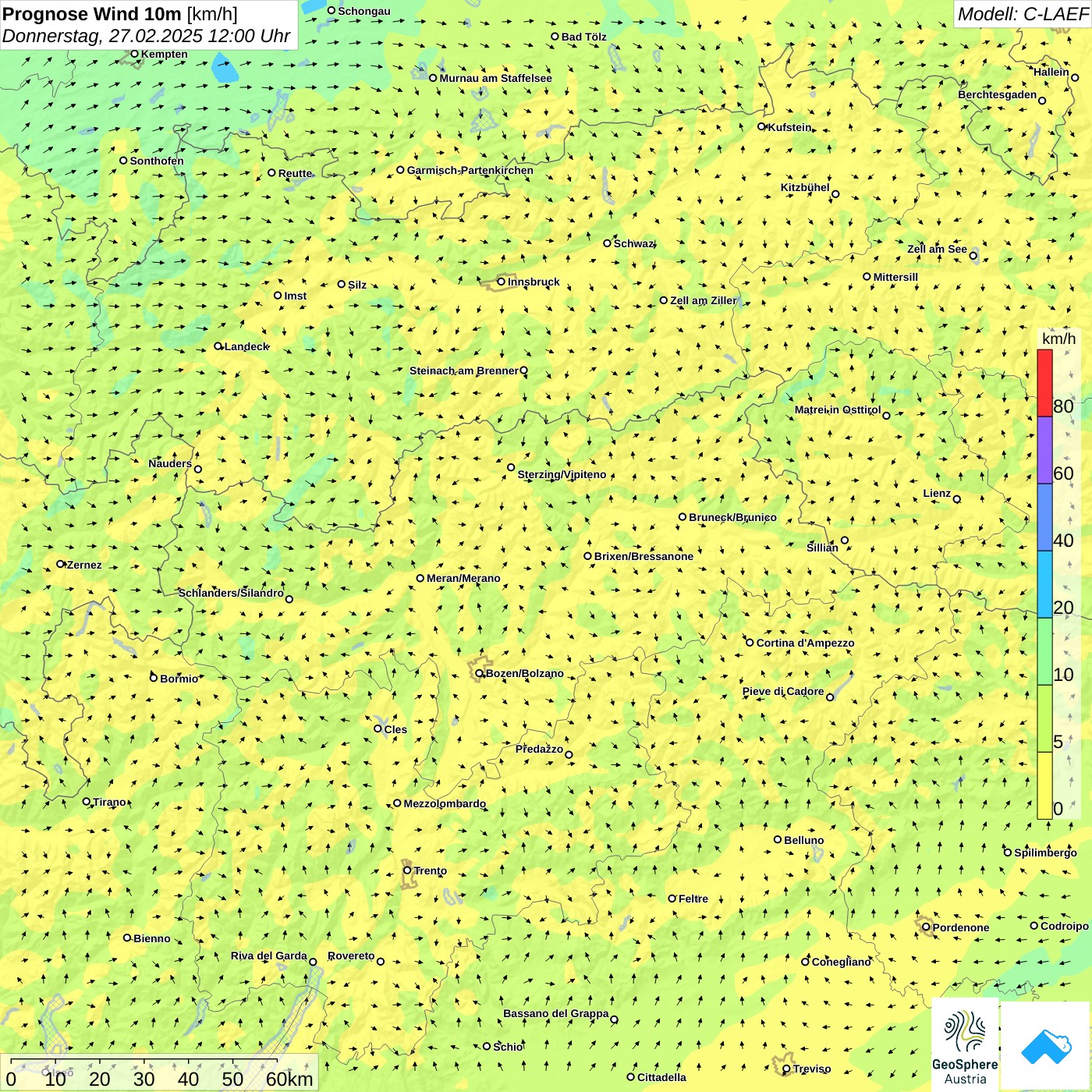
Task: Click the Treviso location marker
Action: point(786,1069)
